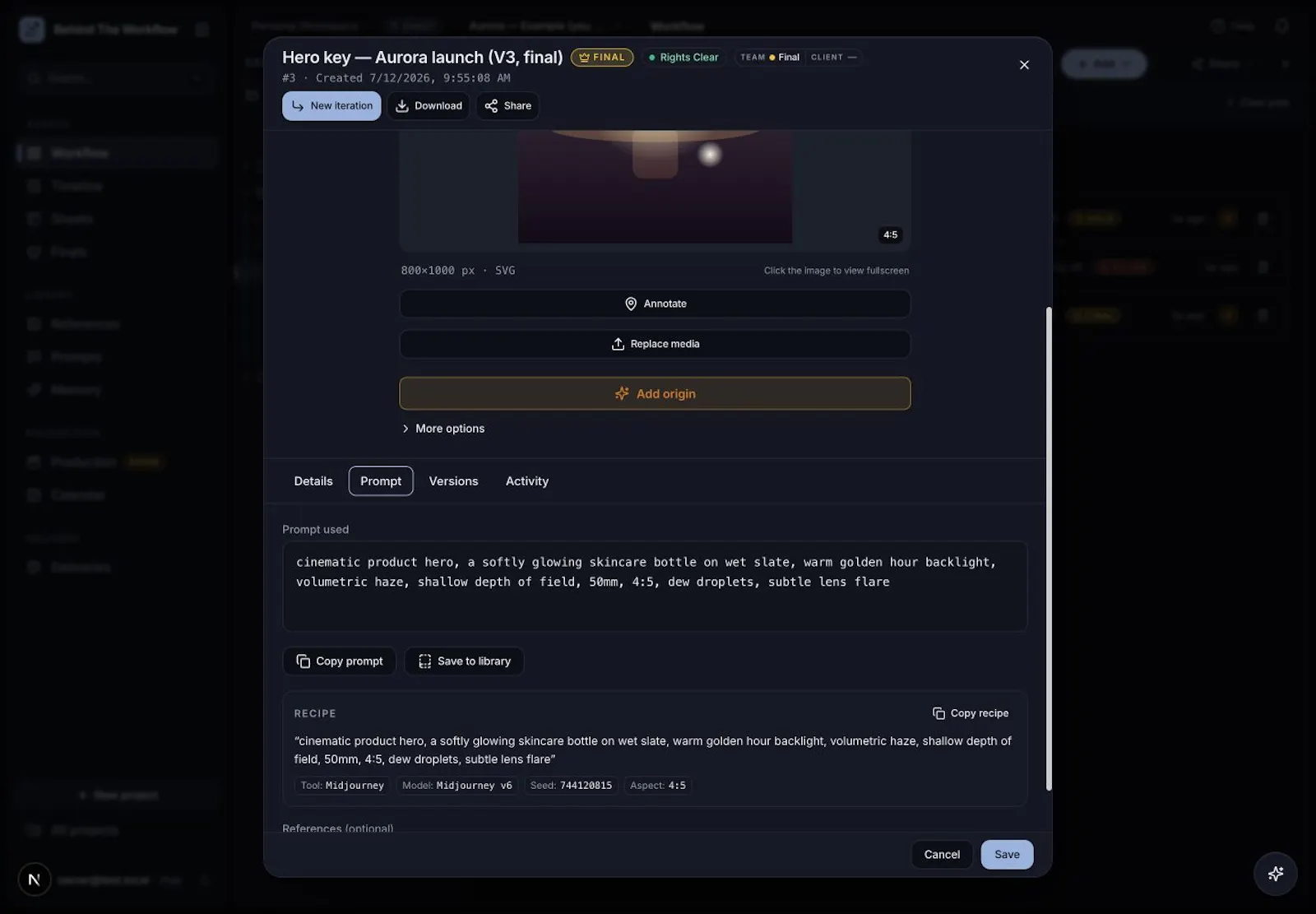Click the share nodes icon
This screenshot has height=914, width=1316.
point(491,105)
